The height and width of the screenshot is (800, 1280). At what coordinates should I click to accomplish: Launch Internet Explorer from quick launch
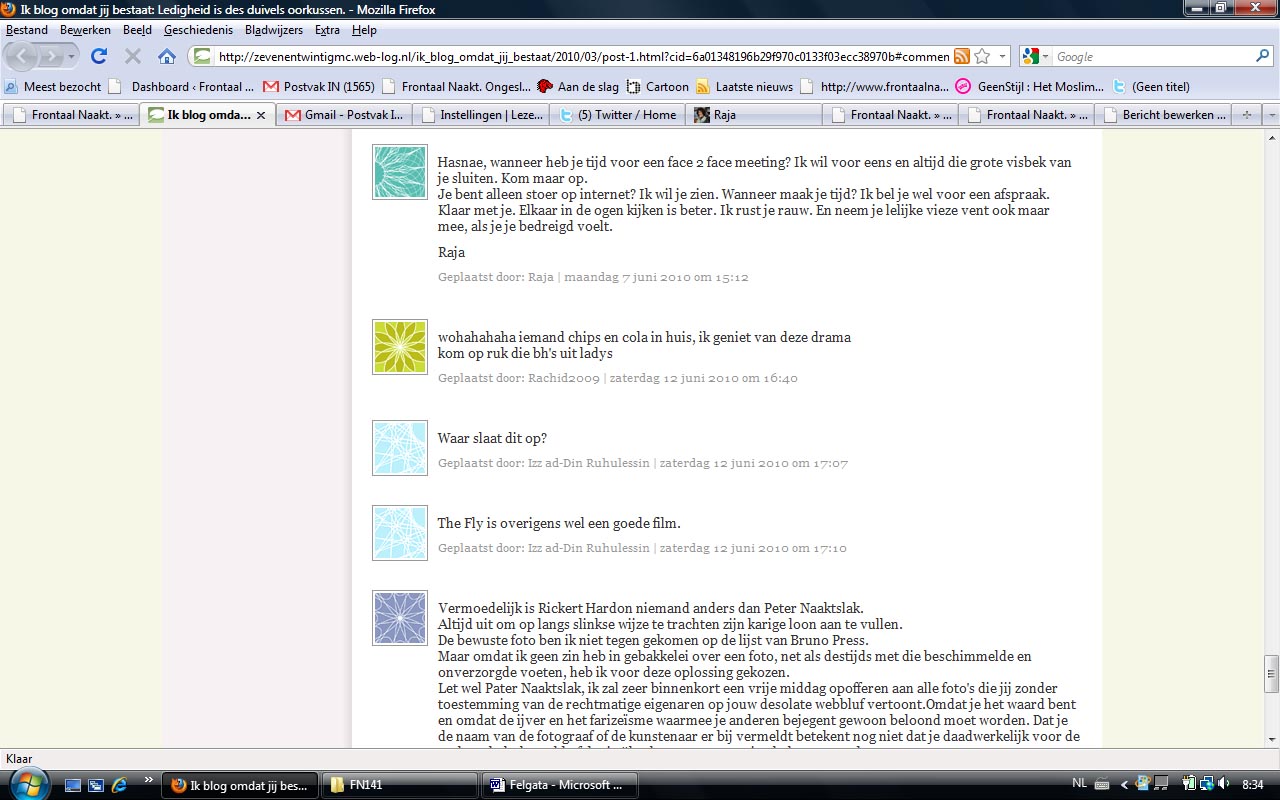pos(119,785)
